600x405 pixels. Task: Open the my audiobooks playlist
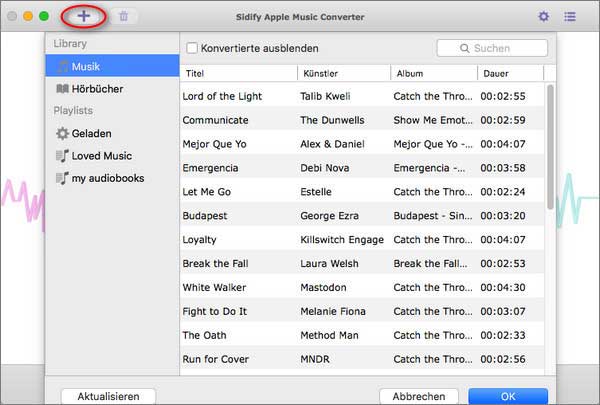pyautogui.click(x=112, y=178)
